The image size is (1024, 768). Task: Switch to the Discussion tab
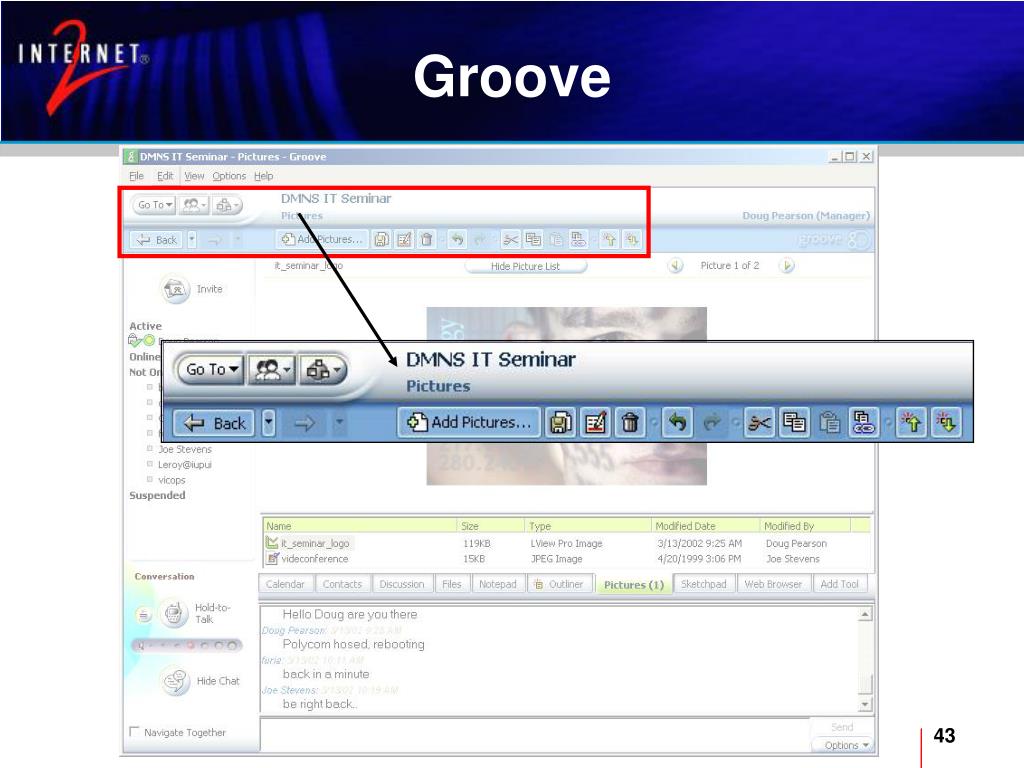tap(402, 584)
